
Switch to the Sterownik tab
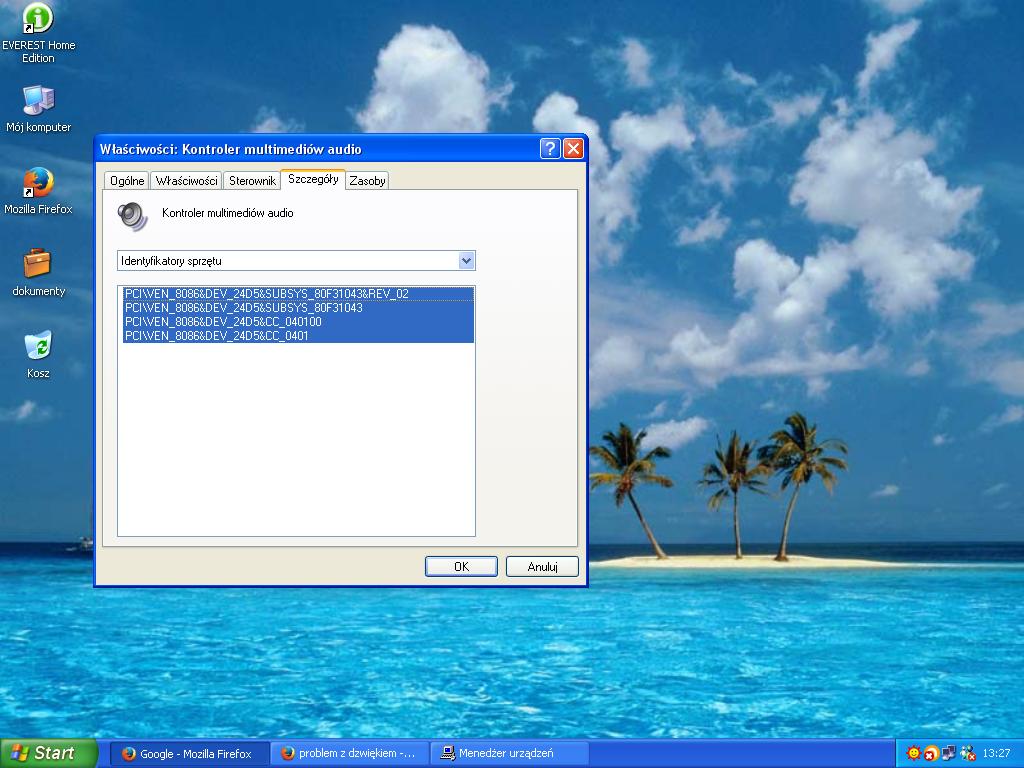tap(251, 181)
